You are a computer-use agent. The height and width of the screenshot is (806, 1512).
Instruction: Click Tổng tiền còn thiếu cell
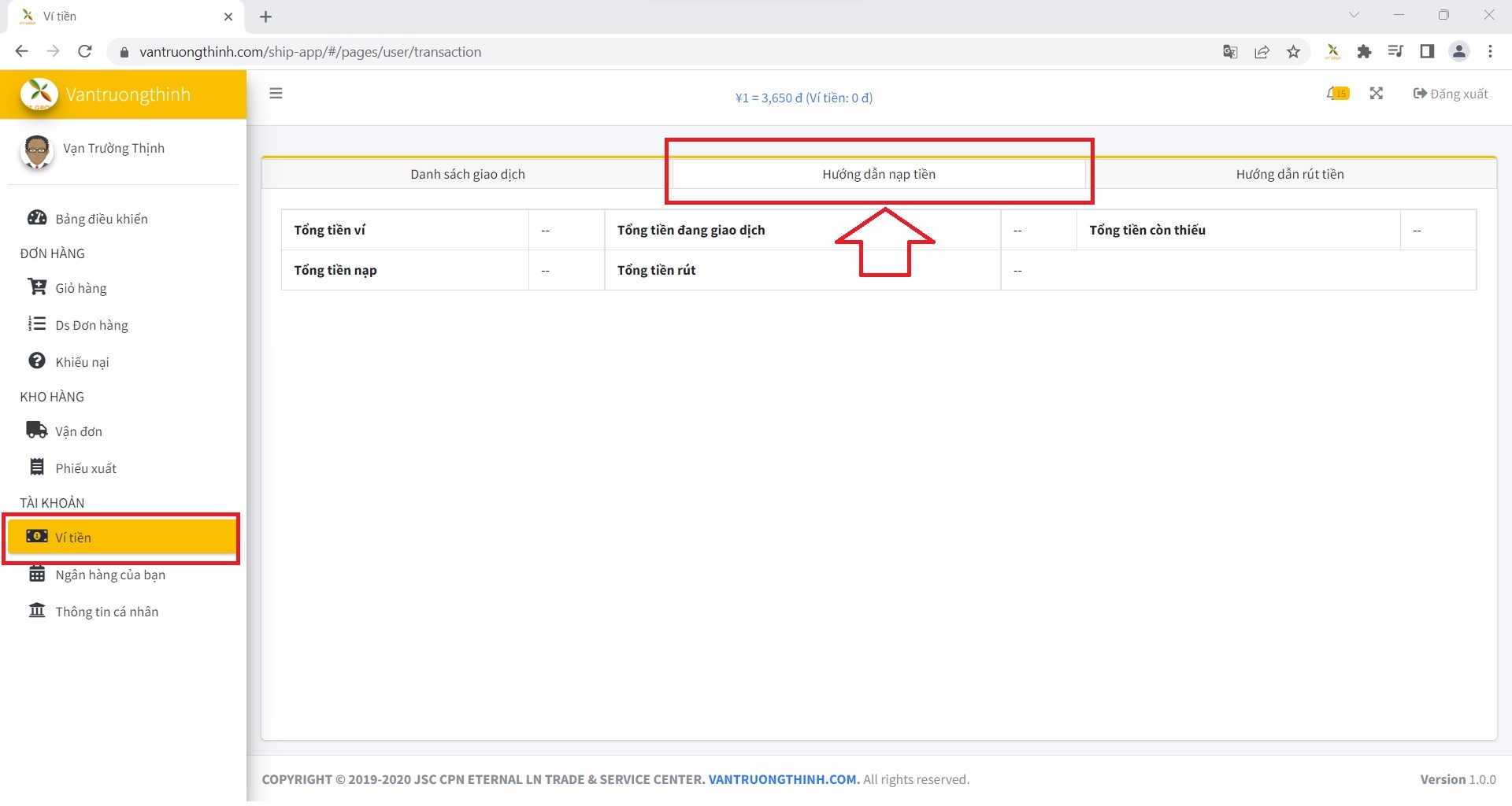point(1238,230)
